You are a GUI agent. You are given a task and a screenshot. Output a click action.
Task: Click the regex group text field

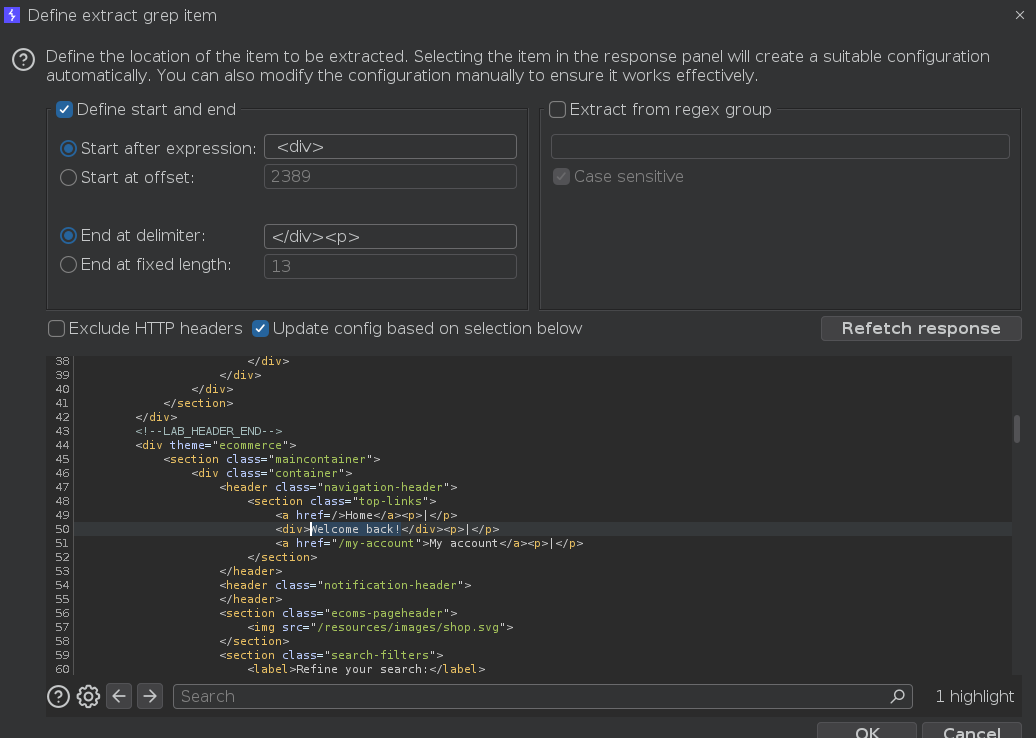click(x=780, y=147)
